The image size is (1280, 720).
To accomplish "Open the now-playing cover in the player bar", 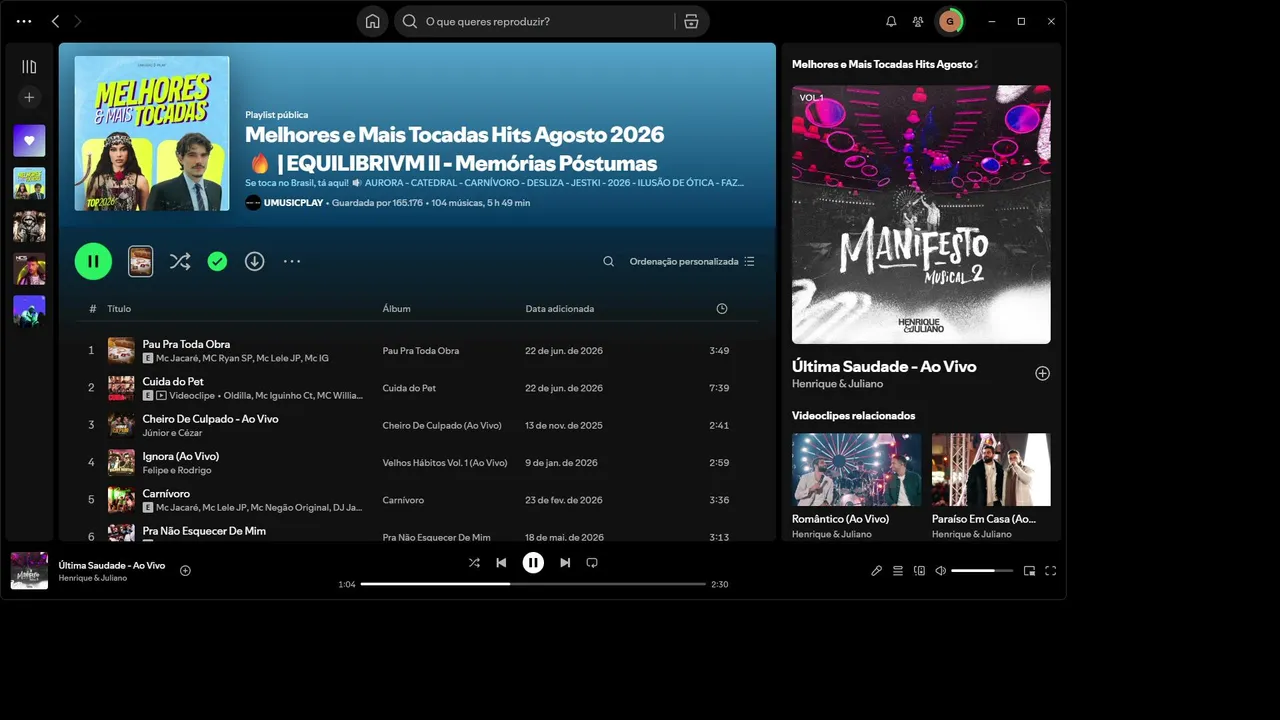I will point(29,571).
